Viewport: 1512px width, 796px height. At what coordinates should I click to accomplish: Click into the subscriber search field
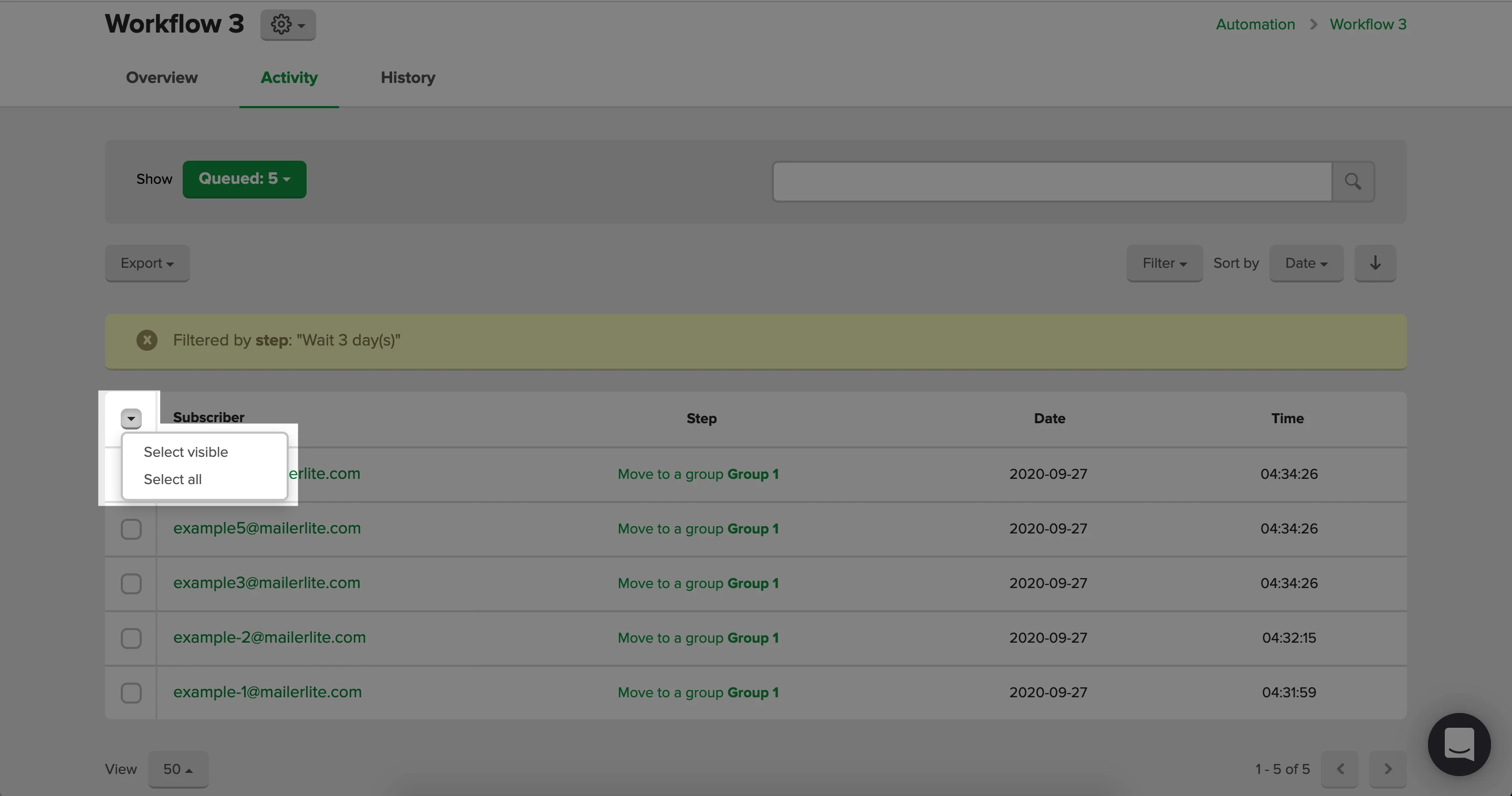(1051, 181)
